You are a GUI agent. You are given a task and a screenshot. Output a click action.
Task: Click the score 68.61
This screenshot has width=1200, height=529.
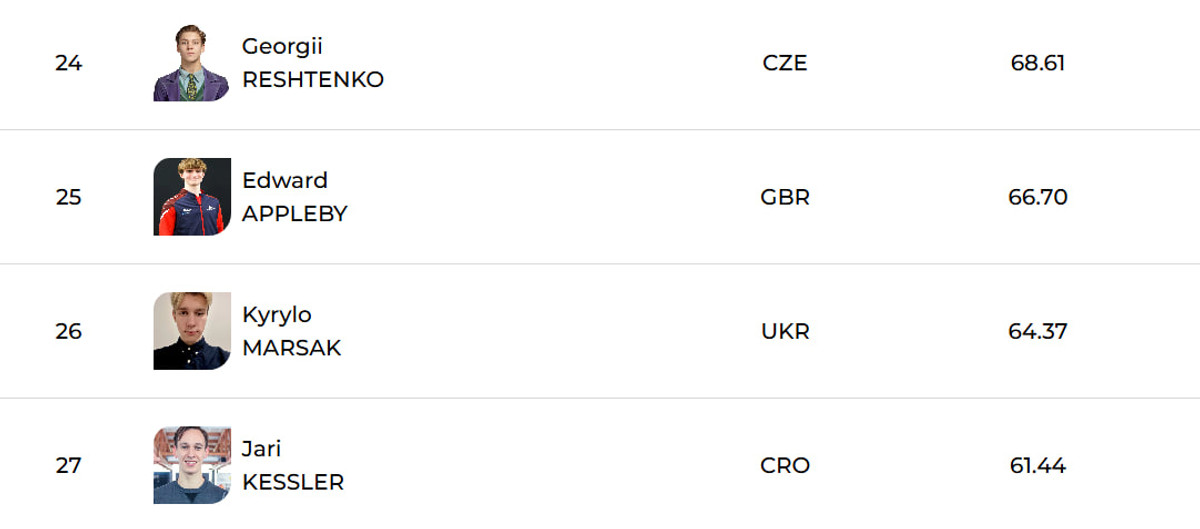tap(1037, 63)
